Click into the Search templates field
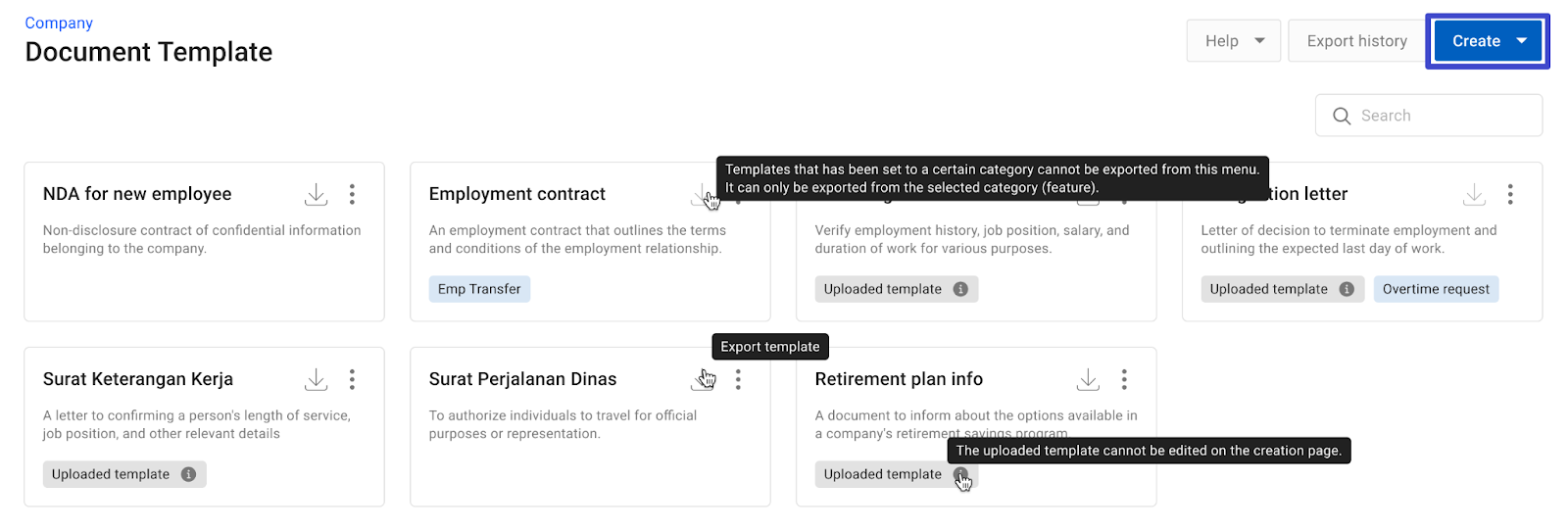 click(x=1429, y=116)
